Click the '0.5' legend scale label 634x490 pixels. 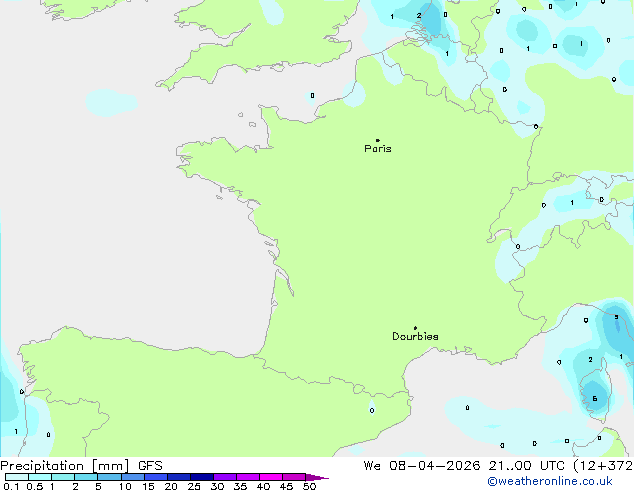(x=35, y=486)
